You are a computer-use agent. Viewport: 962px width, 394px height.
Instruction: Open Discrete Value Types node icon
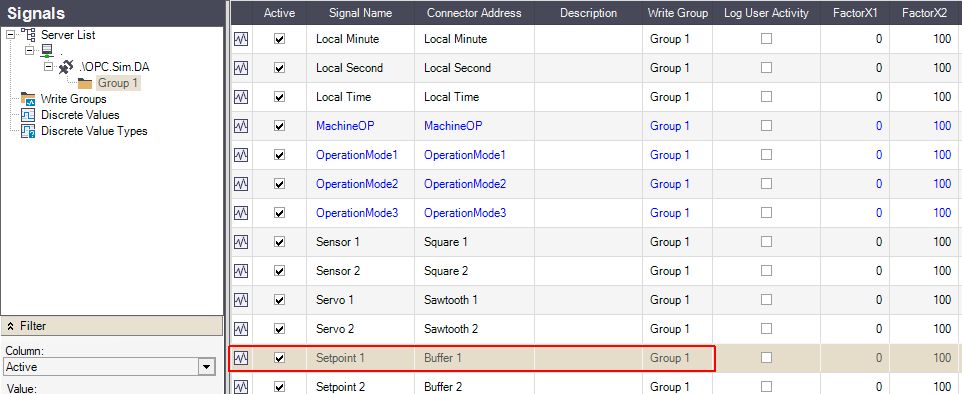[28, 131]
